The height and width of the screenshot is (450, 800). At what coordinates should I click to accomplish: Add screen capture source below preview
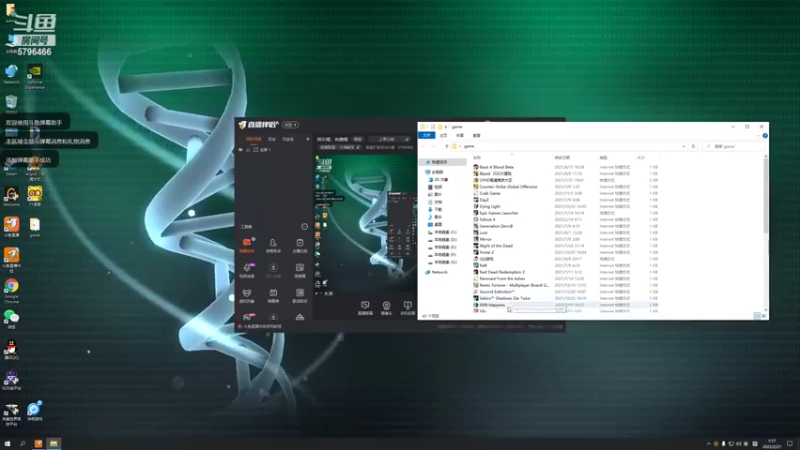click(365, 308)
